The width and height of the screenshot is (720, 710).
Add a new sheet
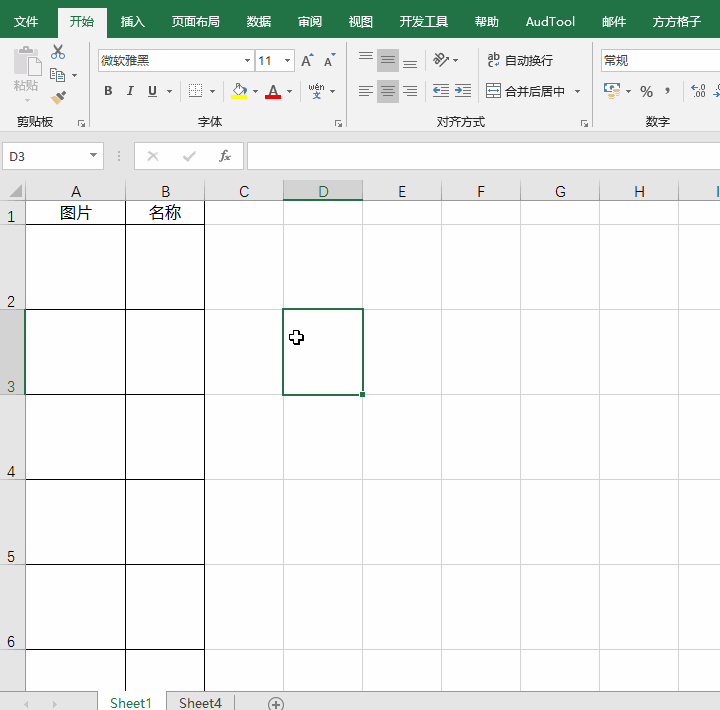pyautogui.click(x=276, y=704)
